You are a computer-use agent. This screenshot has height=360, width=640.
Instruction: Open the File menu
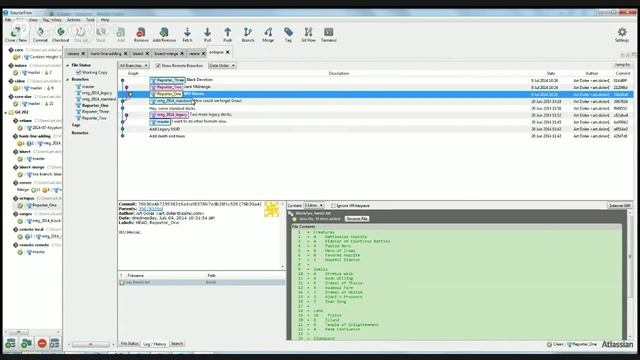coord(8,20)
